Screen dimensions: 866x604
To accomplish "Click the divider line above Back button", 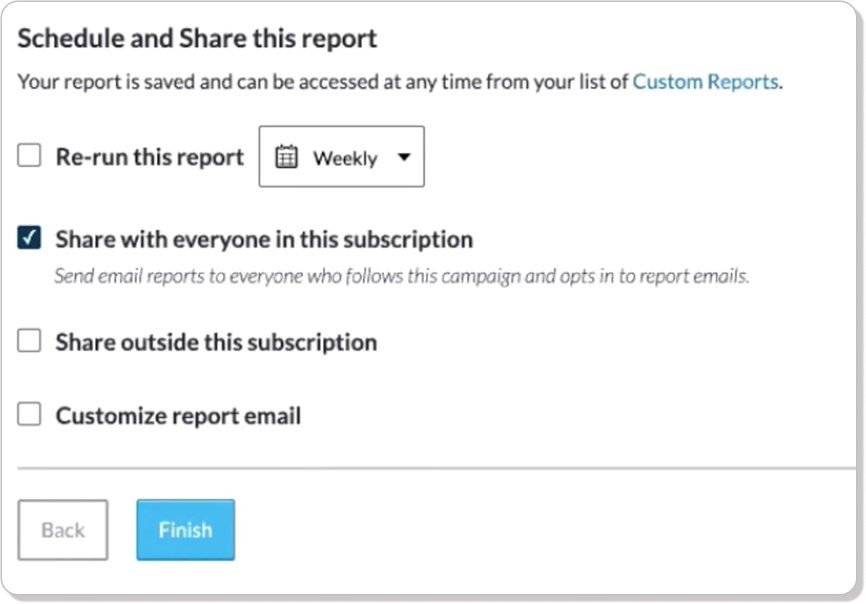I will pyautogui.click(x=436, y=468).
